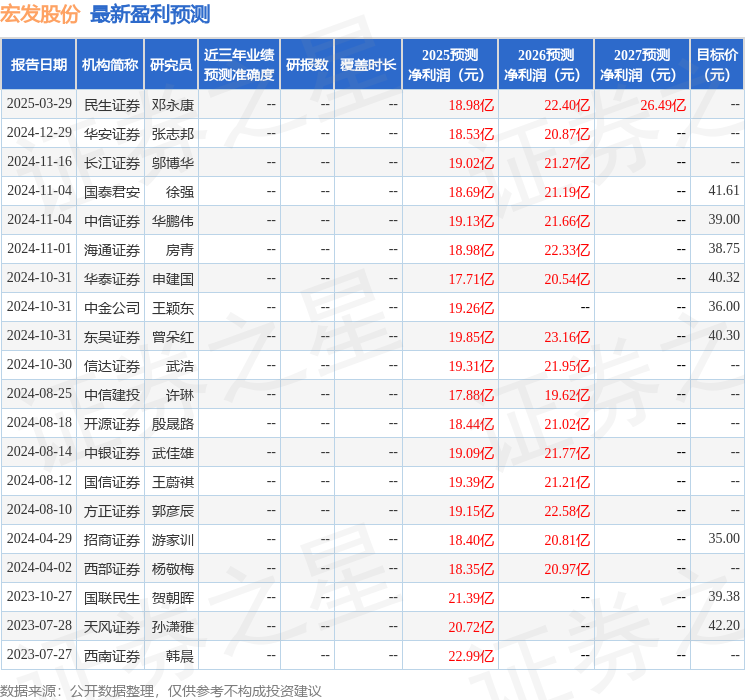Click the 近三年业绩预测准确度 column header

click(x=238, y=65)
